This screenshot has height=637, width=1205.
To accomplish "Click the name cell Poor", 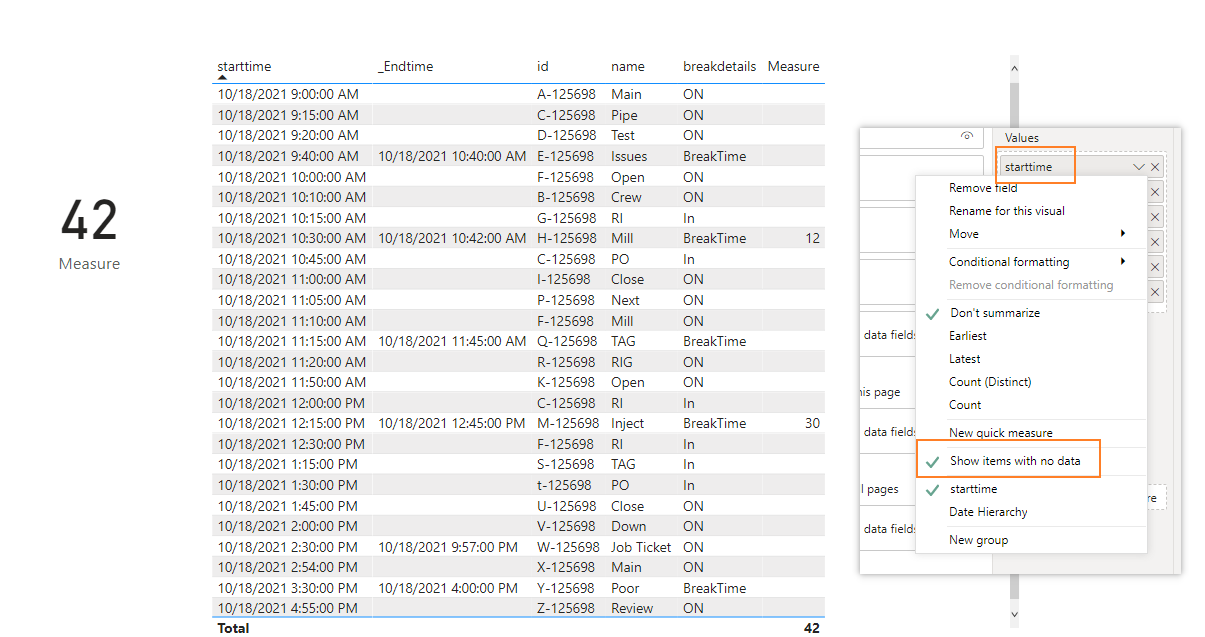I will (x=625, y=588).
